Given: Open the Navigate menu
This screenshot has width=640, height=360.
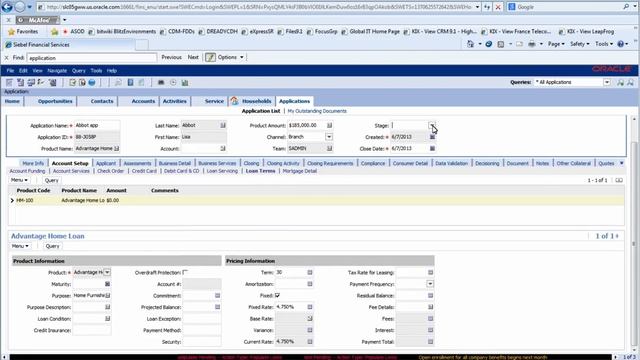Looking at the screenshot, I should pos(57,71).
